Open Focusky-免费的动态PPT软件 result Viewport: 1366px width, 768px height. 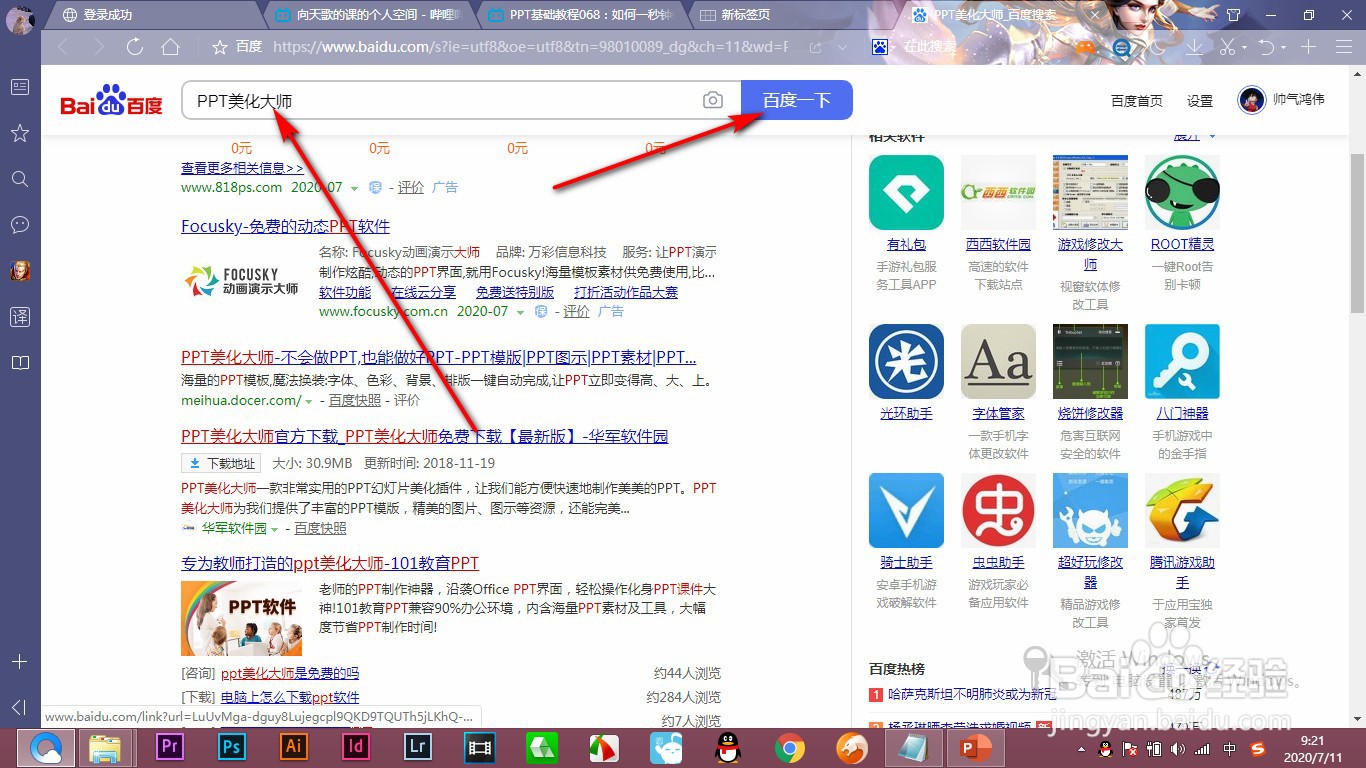(x=286, y=226)
